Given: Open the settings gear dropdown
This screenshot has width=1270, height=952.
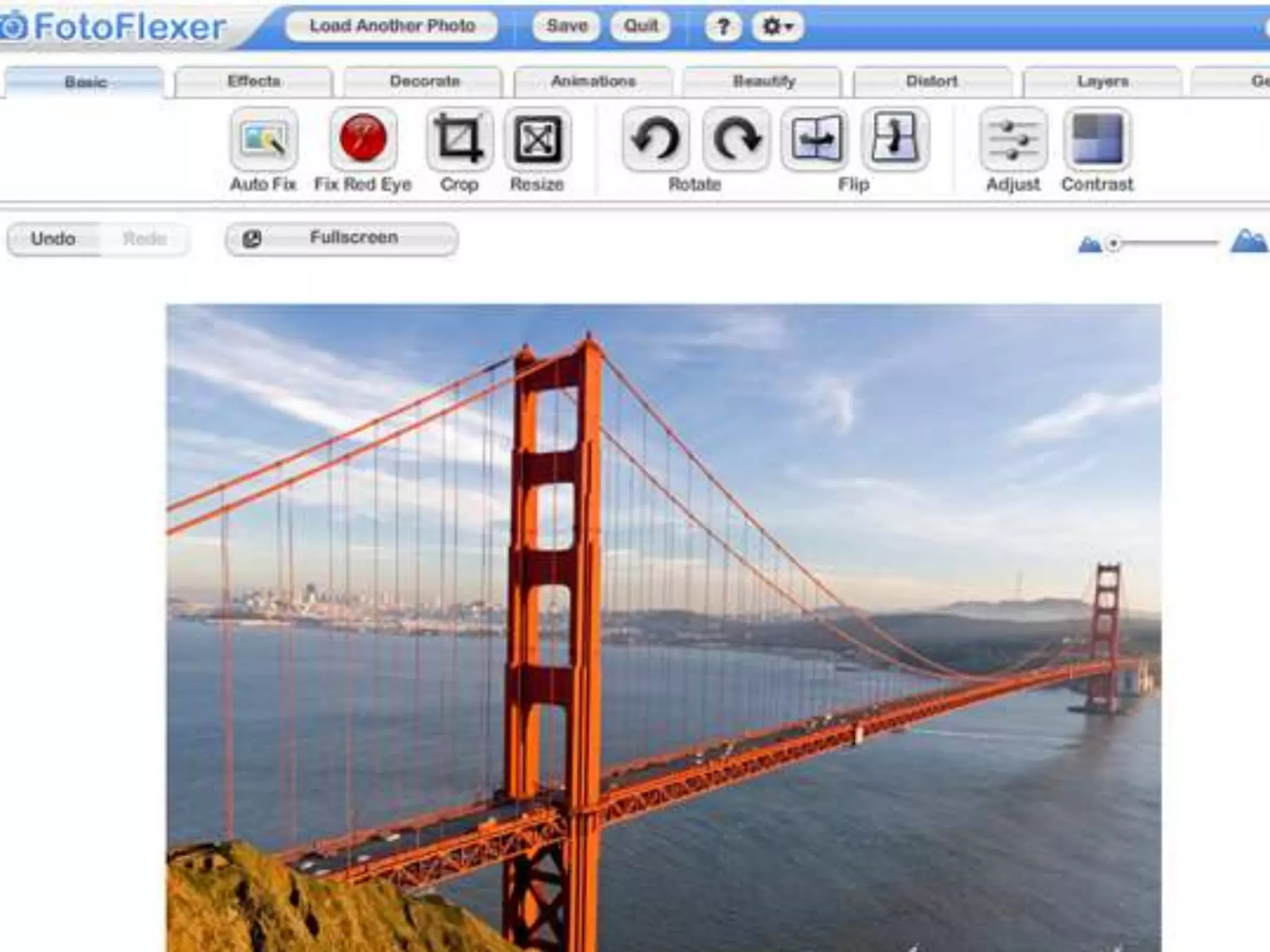Looking at the screenshot, I should 778,27.
